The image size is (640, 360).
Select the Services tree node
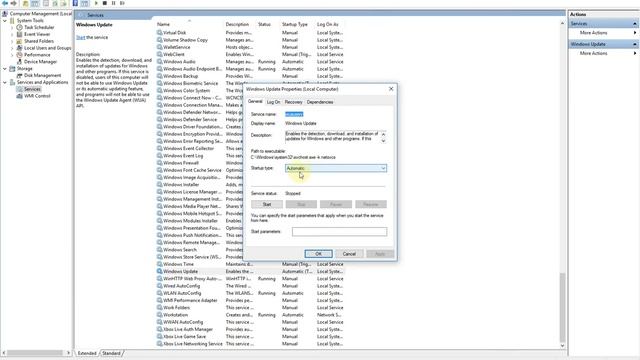32,89
